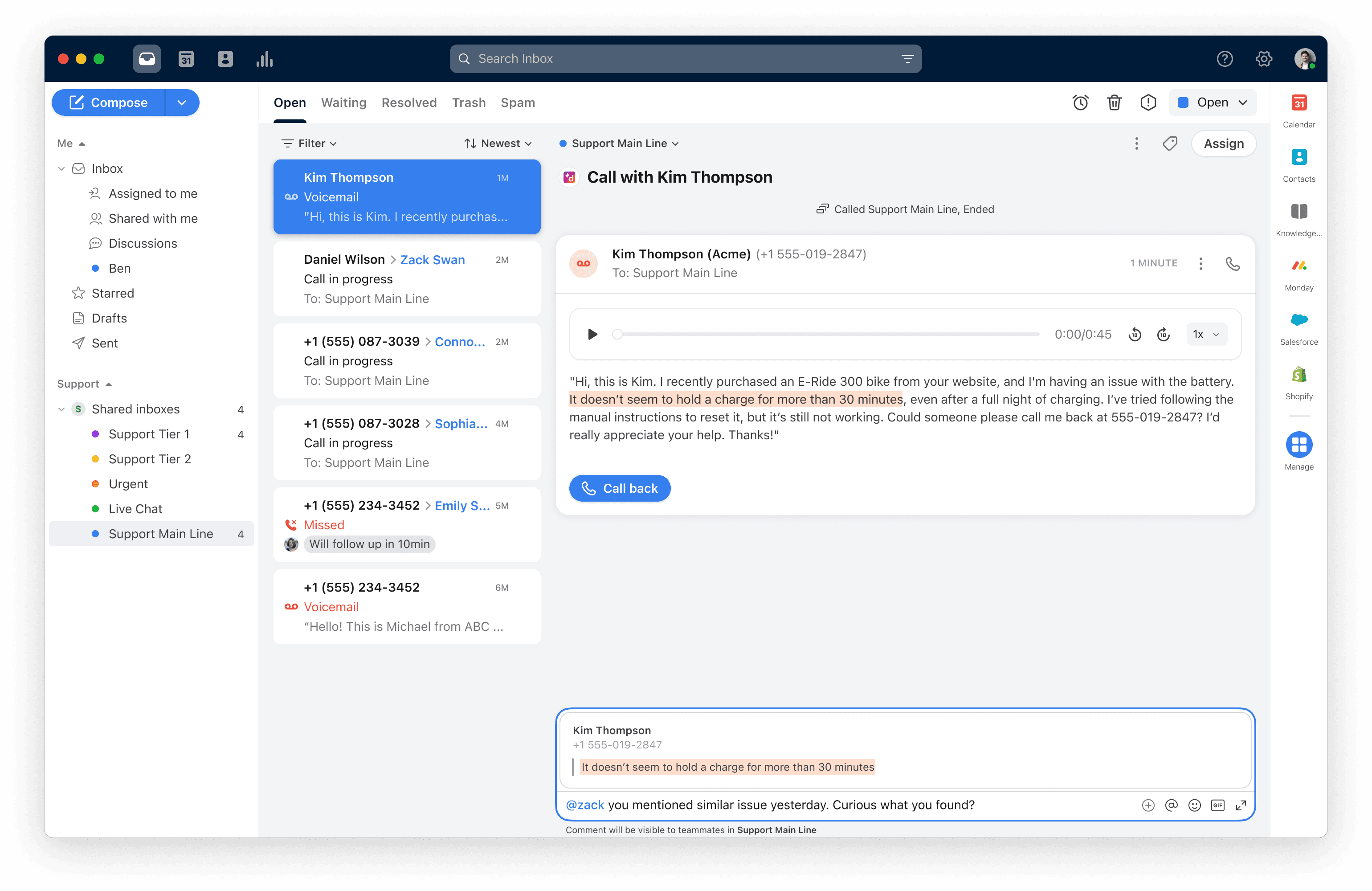Open the help question mark icon

coord(1225,59)
